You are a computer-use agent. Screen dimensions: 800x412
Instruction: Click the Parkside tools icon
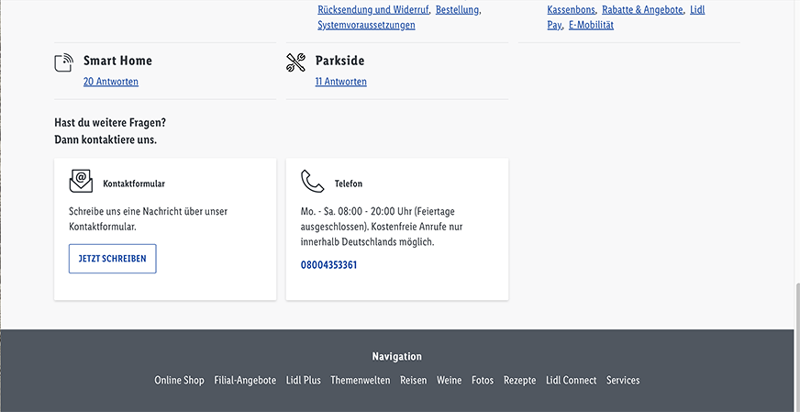[296, 63]
